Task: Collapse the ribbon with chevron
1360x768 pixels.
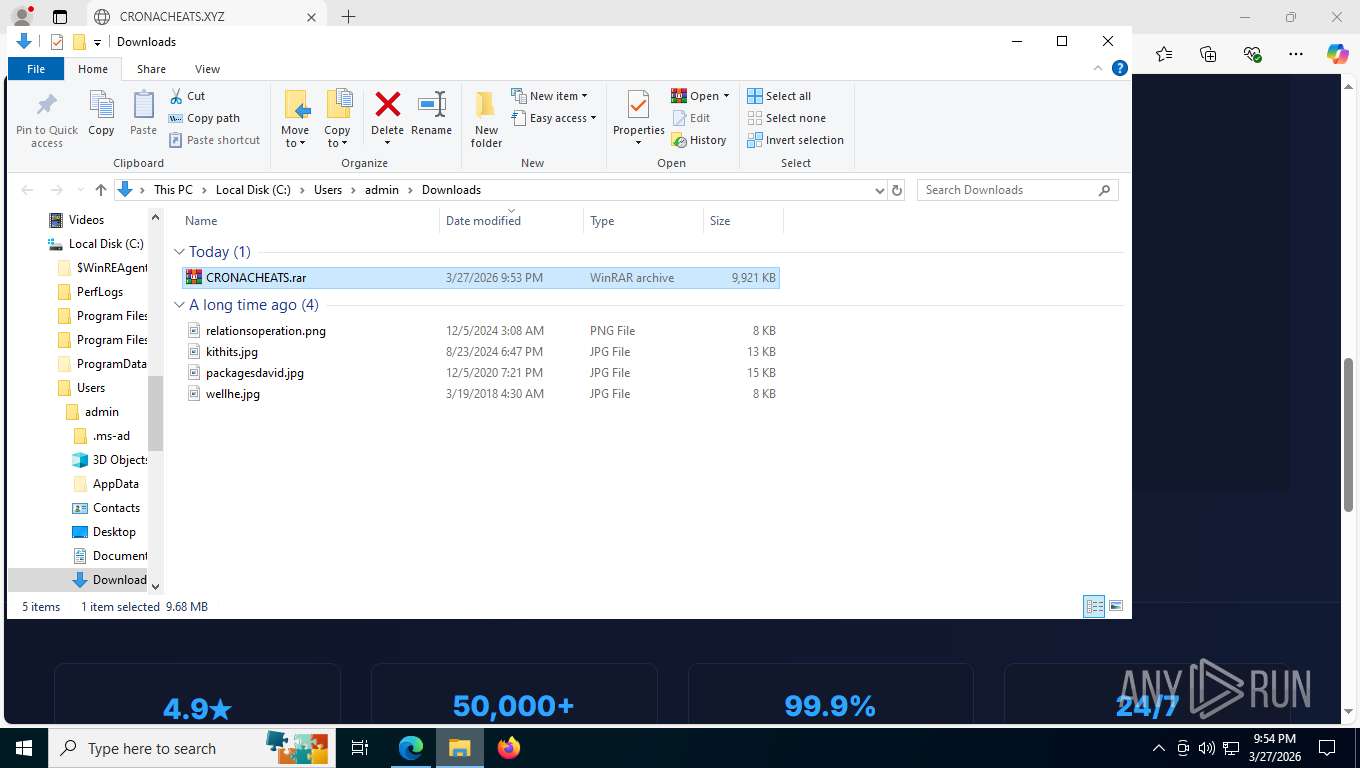Action: click(x=1098, y=68)
